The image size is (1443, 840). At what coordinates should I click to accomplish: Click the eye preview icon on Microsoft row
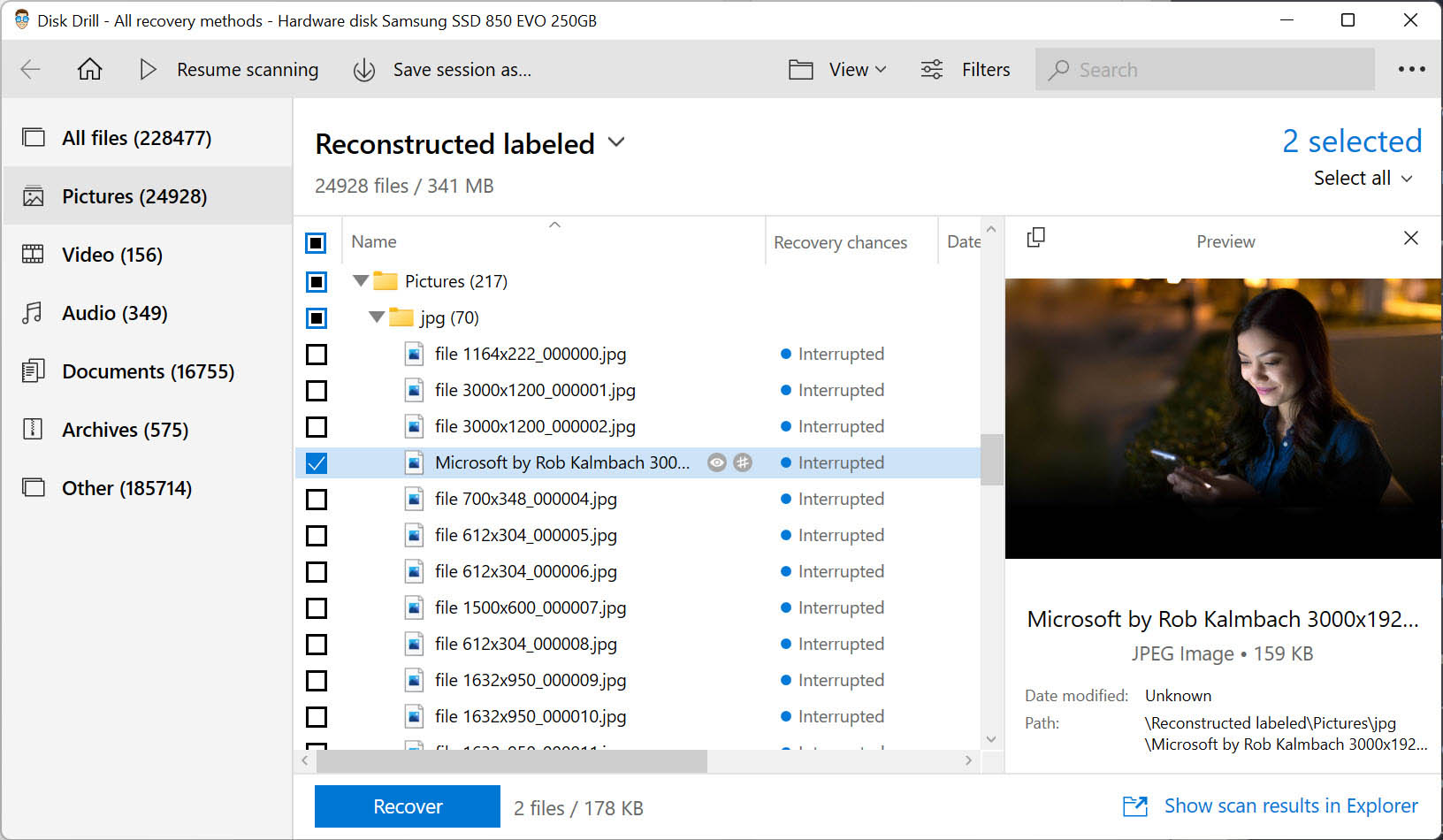pyautogui.click(x=717, y=462)
